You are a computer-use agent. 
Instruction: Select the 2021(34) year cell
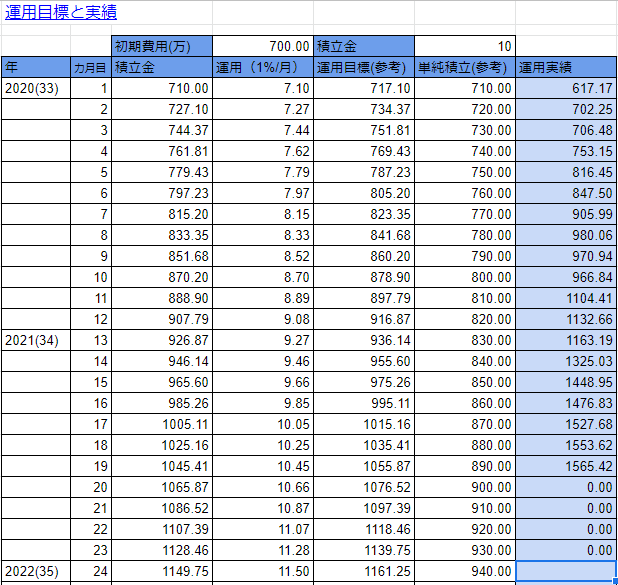35,340
